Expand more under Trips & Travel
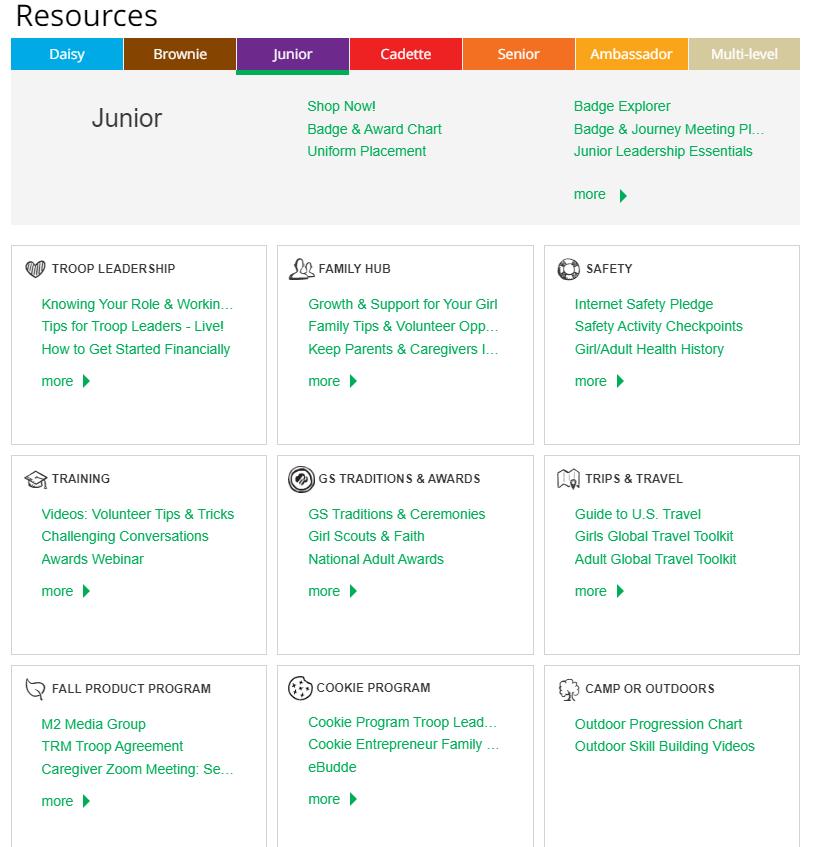The width and height of the screenshot is (816, 847). click(x=599, y=591)
